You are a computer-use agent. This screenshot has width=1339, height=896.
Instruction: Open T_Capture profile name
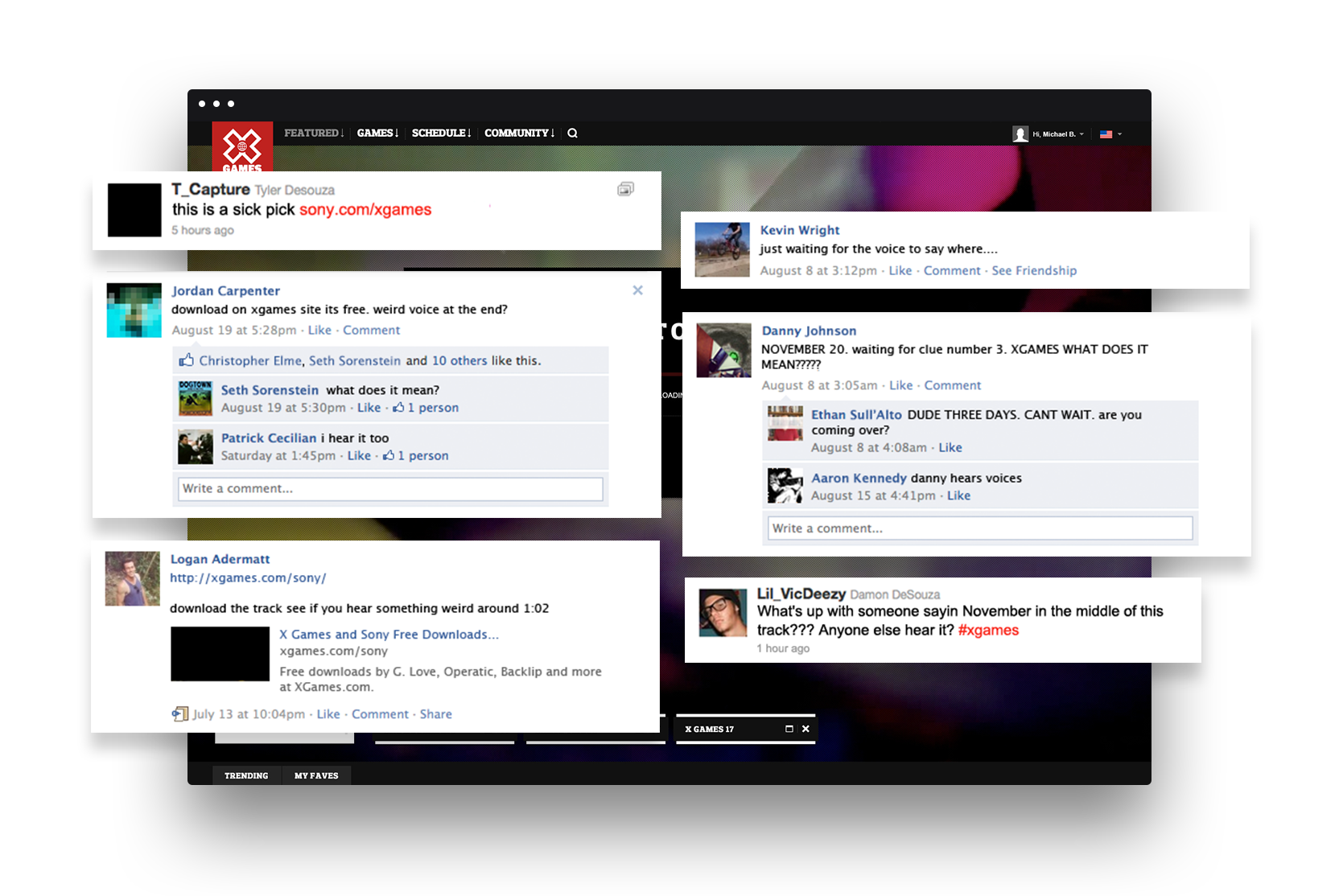tap(211, 189)
